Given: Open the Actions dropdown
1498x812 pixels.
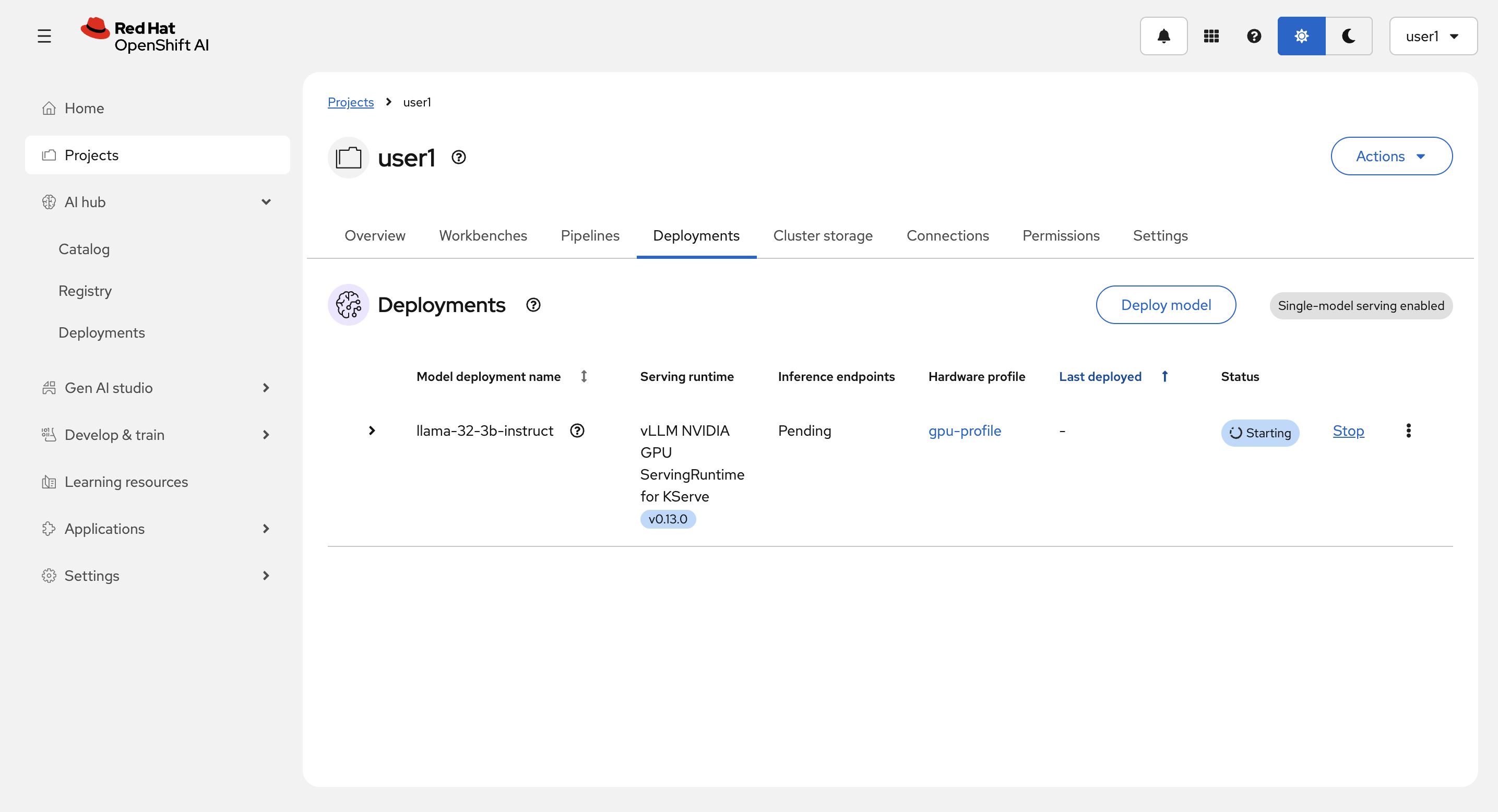Looking at the screenshot, I should [1391, 157].
